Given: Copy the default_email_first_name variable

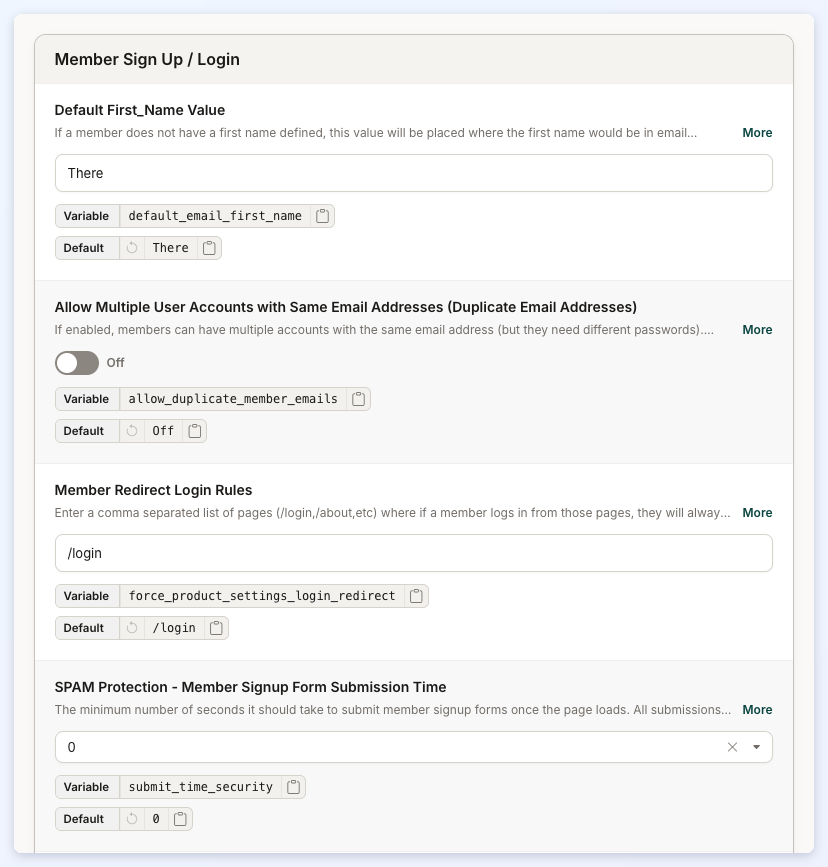Looking at the screenshot, I should tap(322, 216).
